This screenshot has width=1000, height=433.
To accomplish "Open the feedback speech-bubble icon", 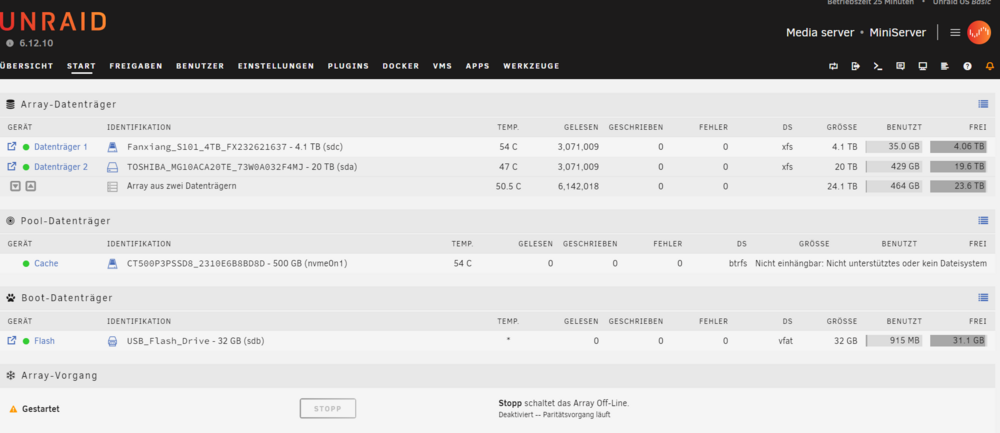I will [x=900, y=66].
